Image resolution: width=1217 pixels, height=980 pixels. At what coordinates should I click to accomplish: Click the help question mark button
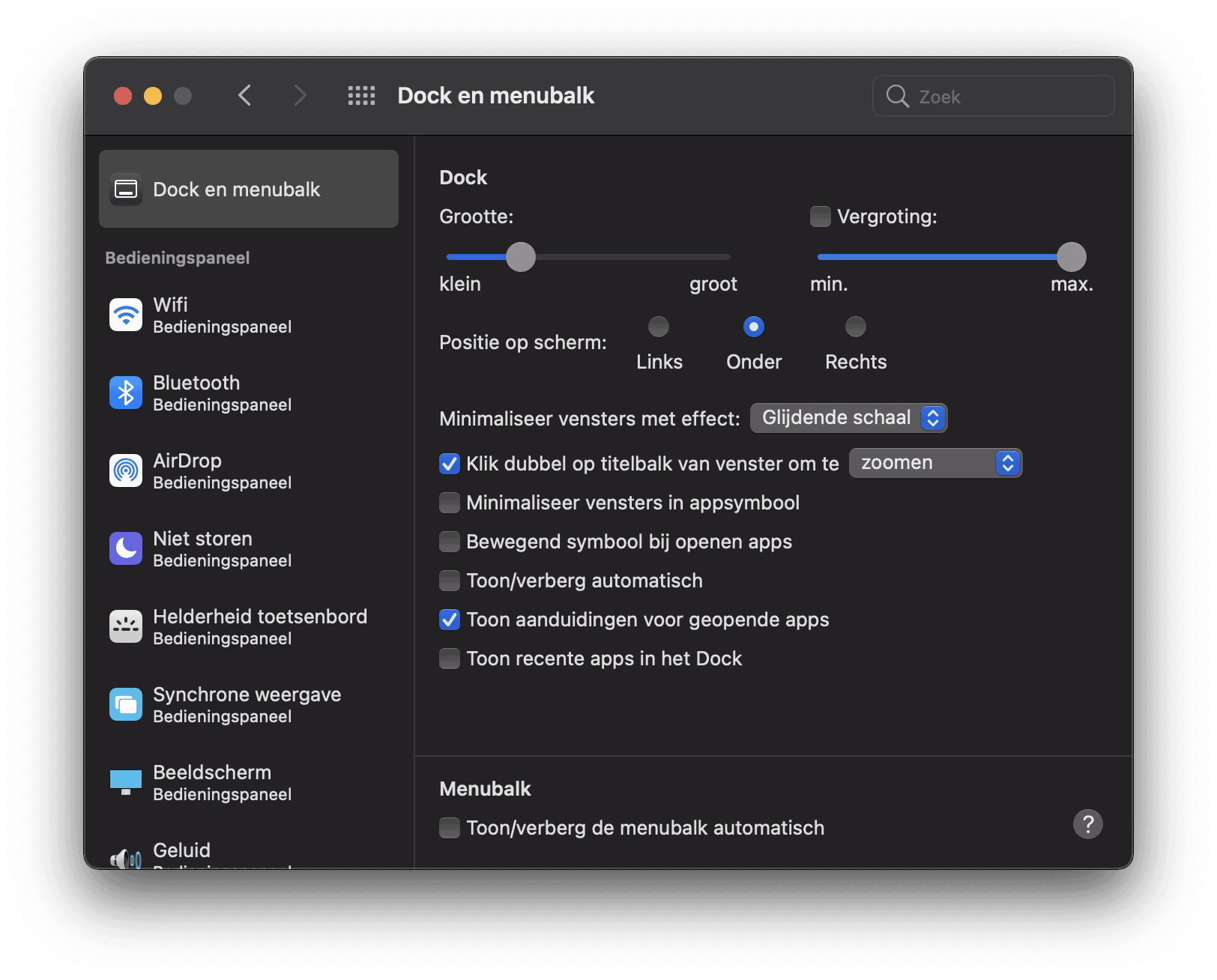point(1087,824)
